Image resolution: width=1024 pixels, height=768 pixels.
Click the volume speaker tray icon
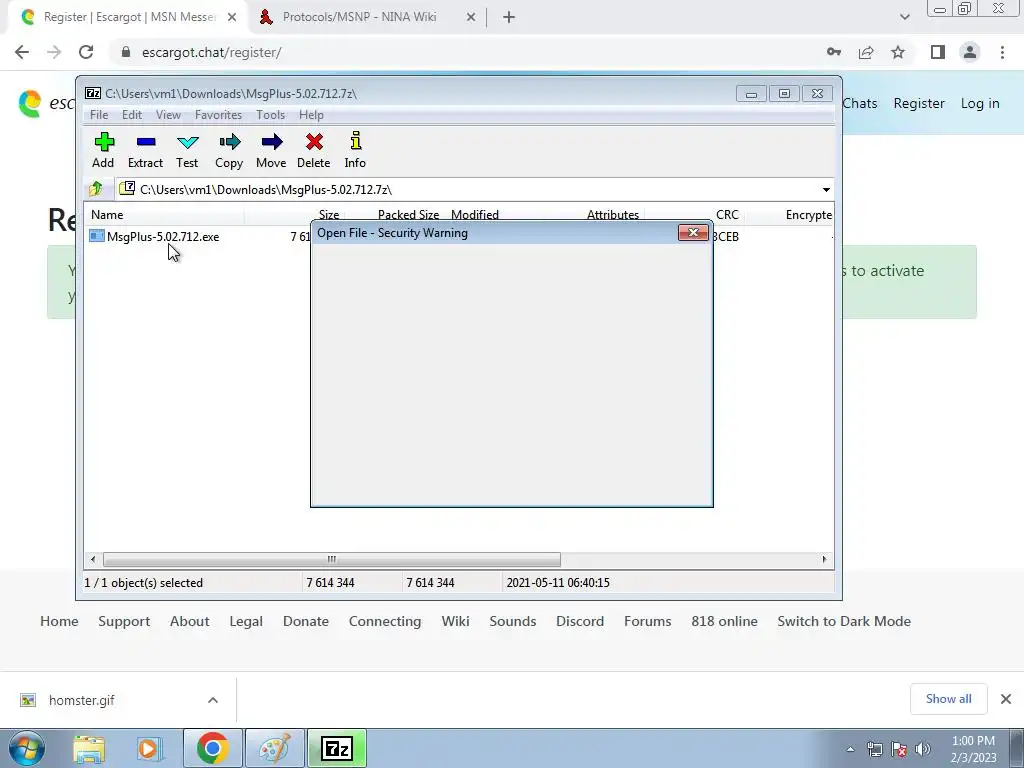(923, 749)
